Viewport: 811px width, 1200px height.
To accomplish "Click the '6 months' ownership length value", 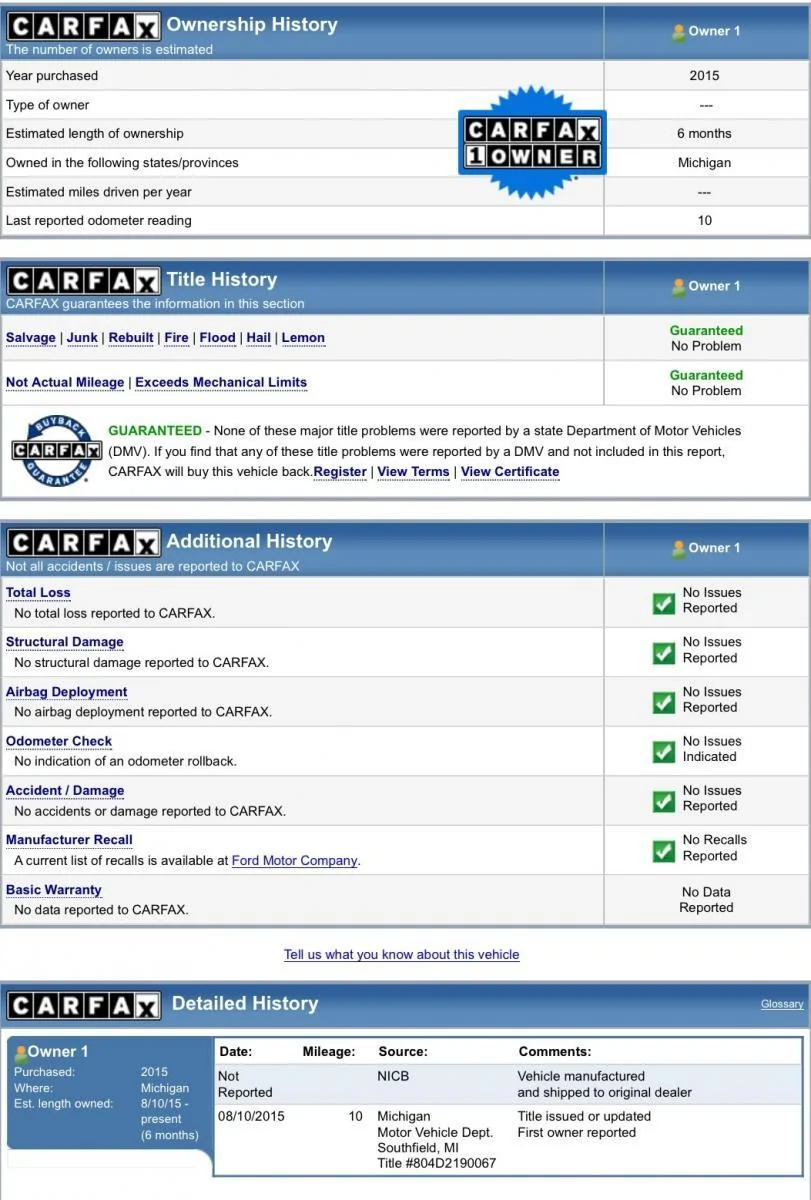I will (x=704, y=134).
